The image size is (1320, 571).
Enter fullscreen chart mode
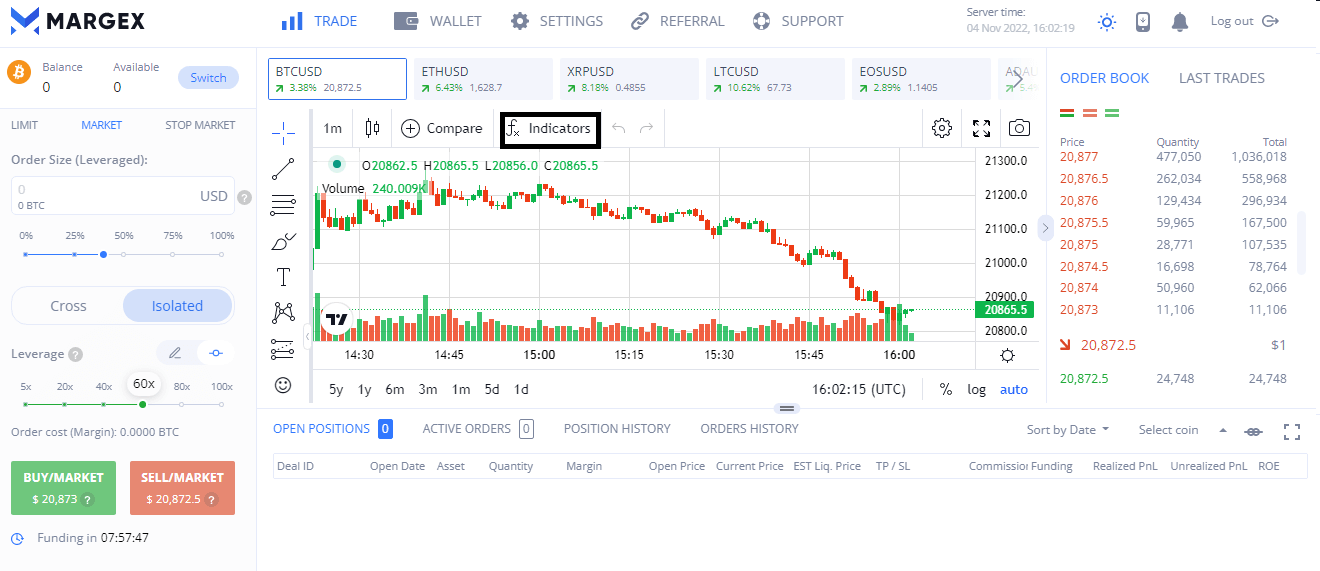tap(981, 128)
